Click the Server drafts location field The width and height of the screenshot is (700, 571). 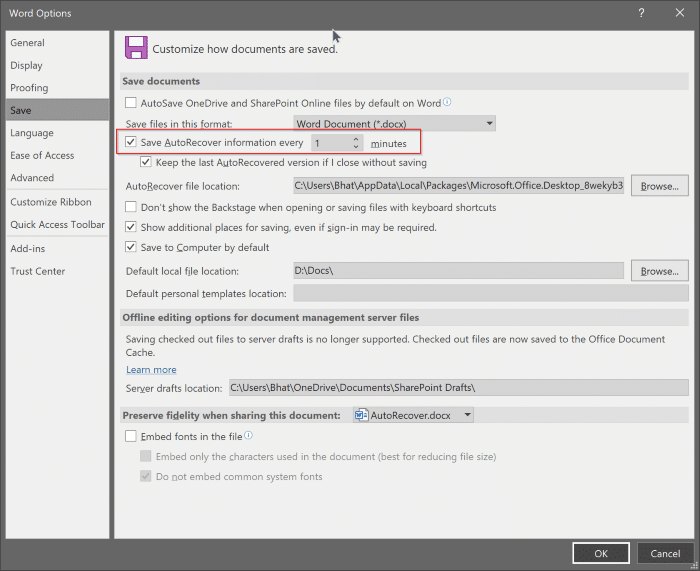[458, 388]
